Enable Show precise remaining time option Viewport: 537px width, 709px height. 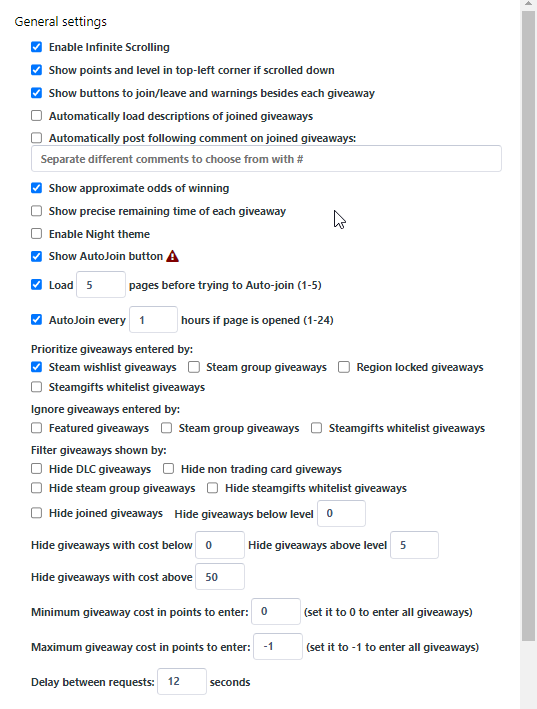pyautogui.click(x=37, y=211)
